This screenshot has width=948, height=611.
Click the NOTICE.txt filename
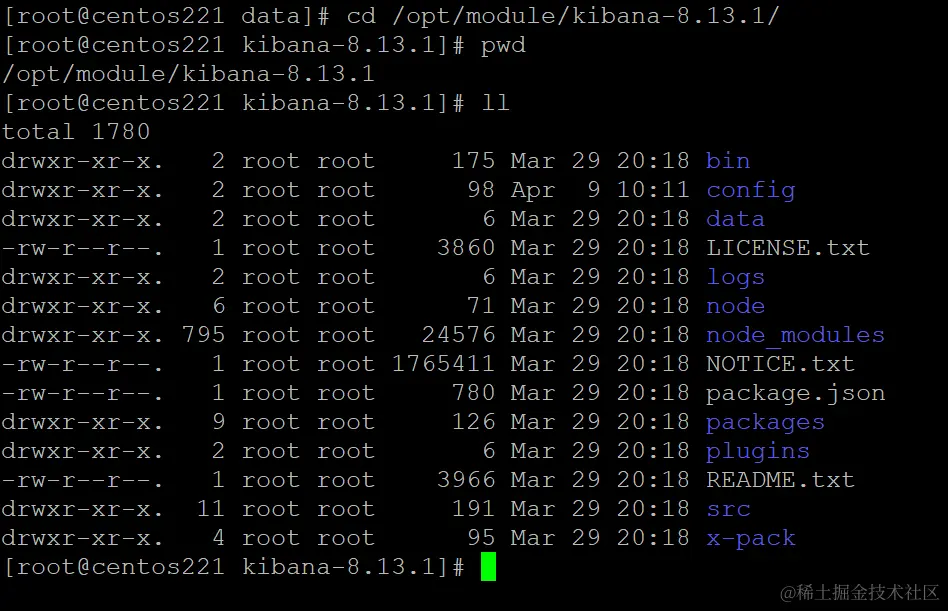(x=780, y=364)
